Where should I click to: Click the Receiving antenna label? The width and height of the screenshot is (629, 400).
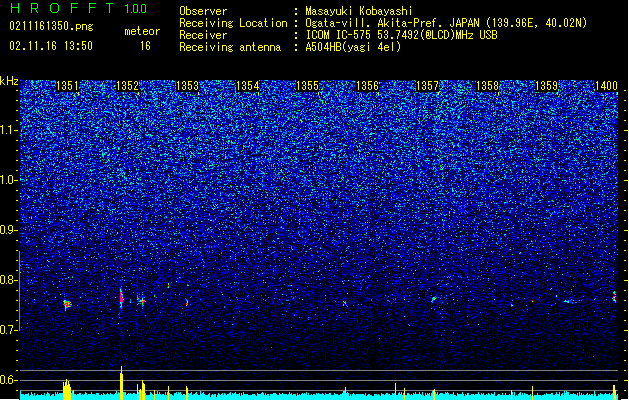230,47
